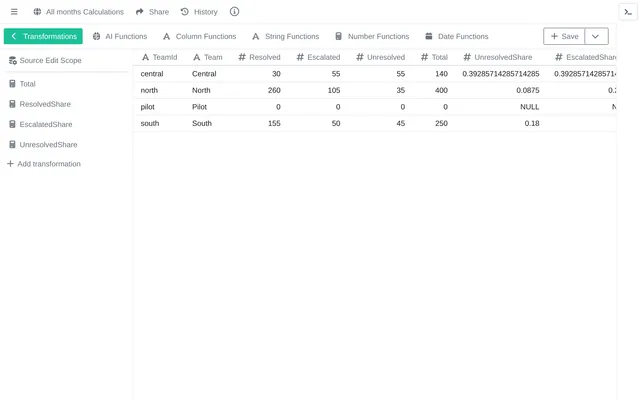Click the Save button
The height and width of the screenshot is (400, 640).
click(564, 36)
